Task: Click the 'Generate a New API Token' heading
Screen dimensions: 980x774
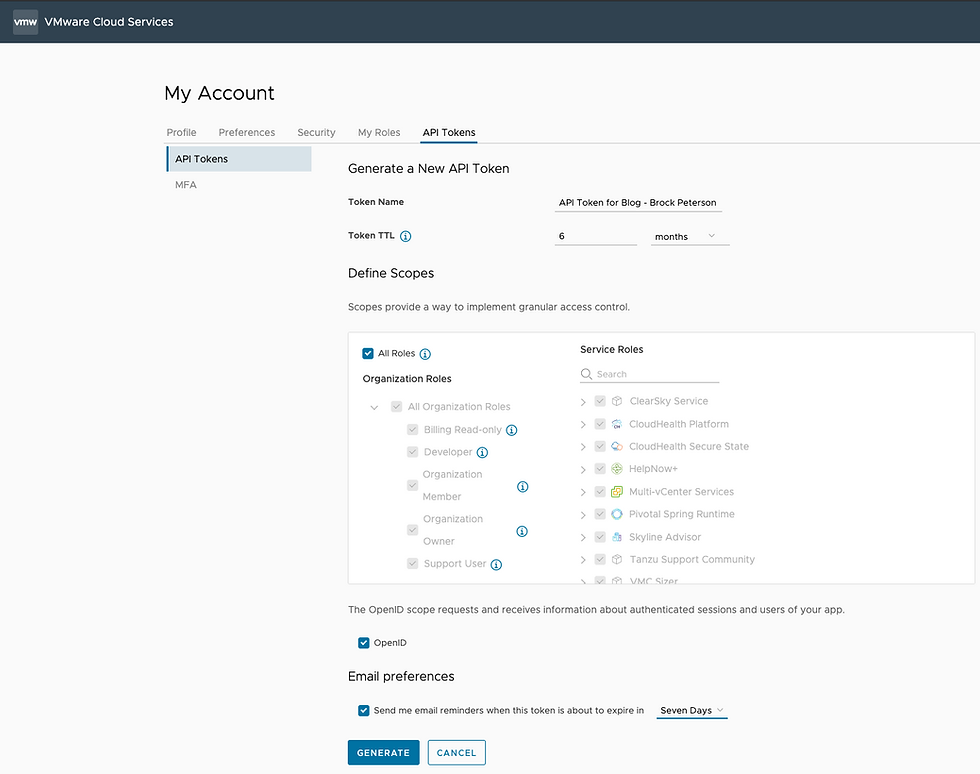Action: (429, 169)
